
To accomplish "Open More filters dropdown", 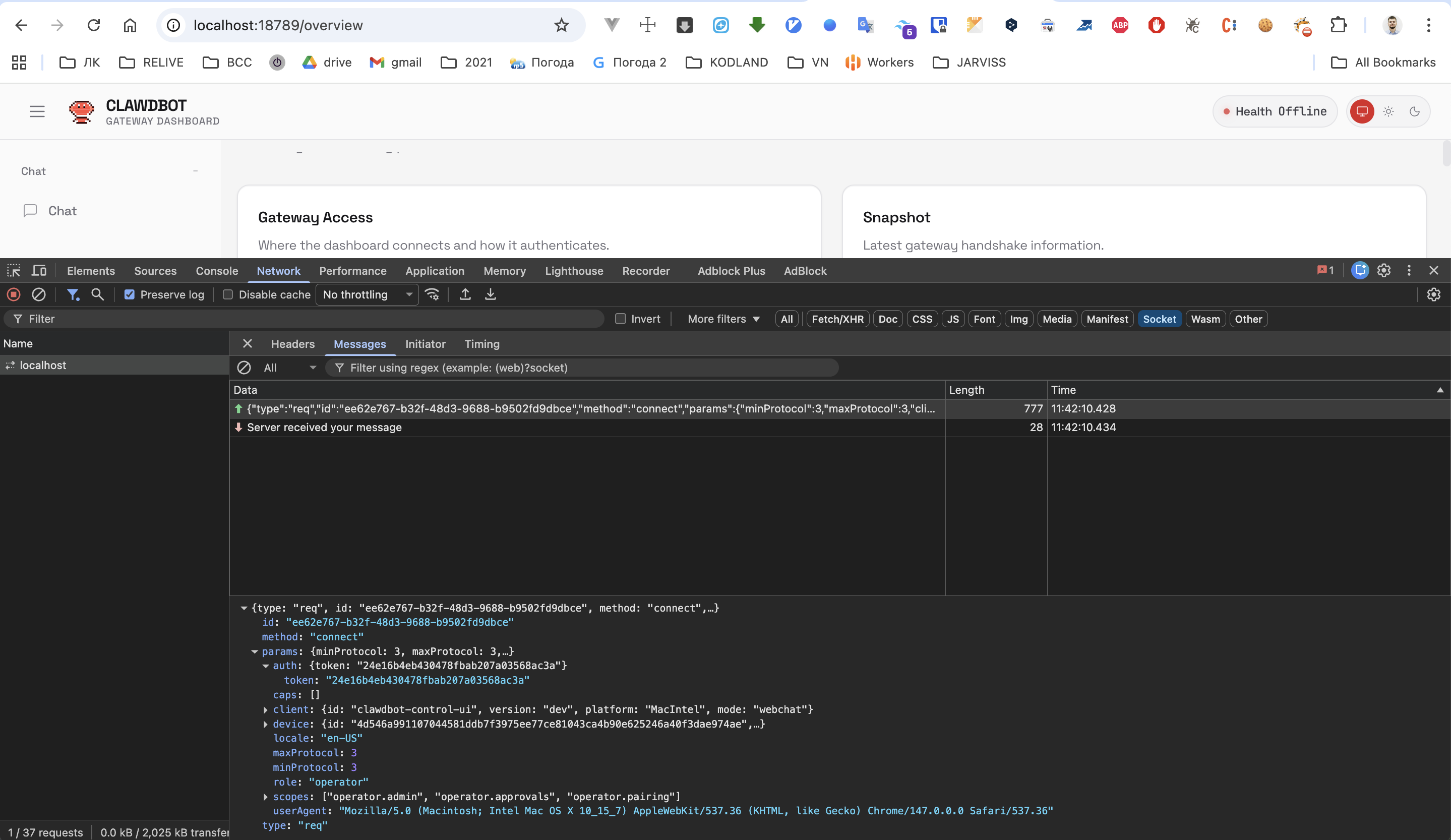I will point(724,319).
